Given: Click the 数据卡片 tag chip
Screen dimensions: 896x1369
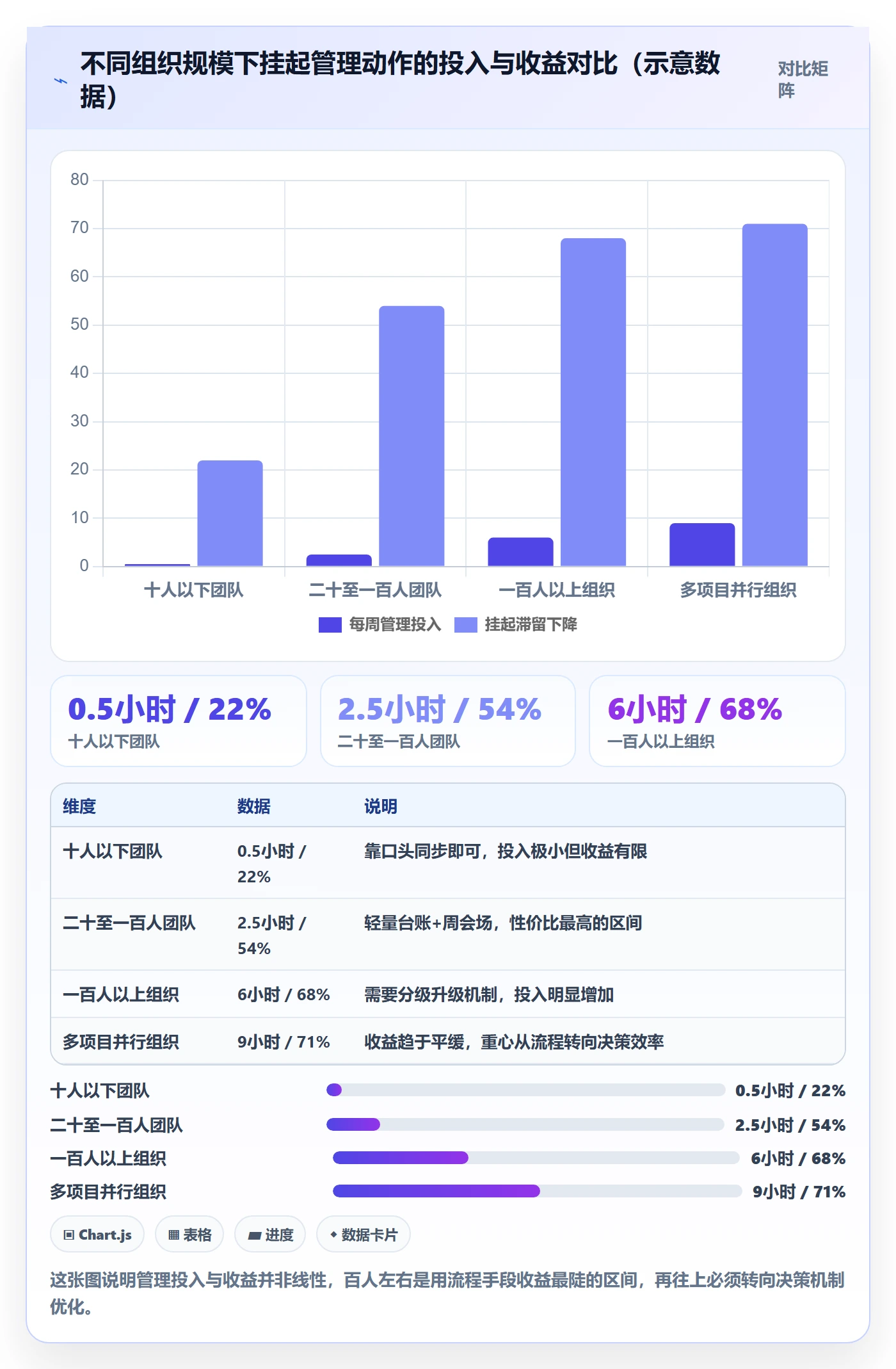Looking at the screenshot, I should click(x=364, y=1234).
